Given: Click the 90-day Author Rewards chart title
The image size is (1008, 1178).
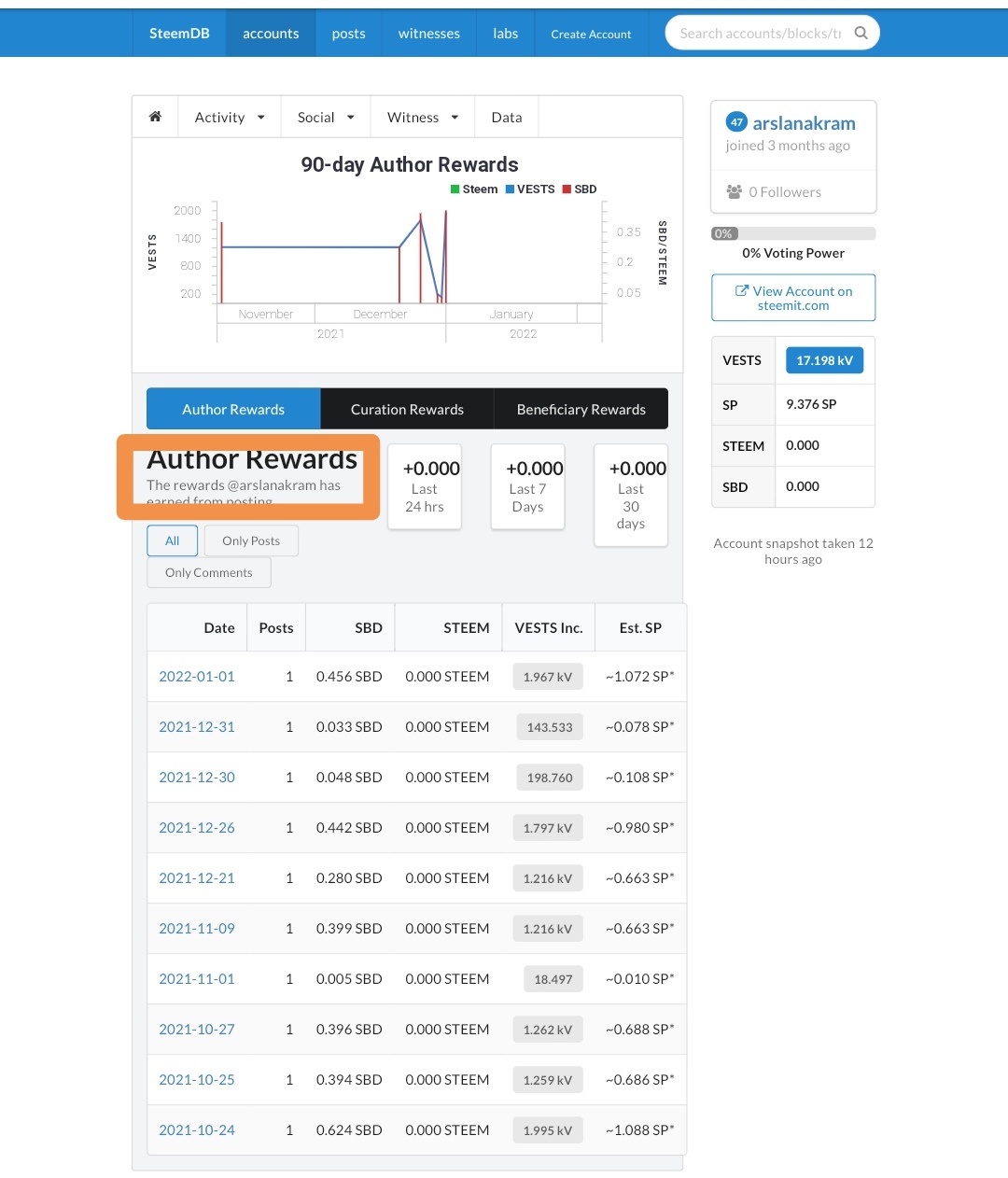Looking at the screenshot, I should click(409, 164).
